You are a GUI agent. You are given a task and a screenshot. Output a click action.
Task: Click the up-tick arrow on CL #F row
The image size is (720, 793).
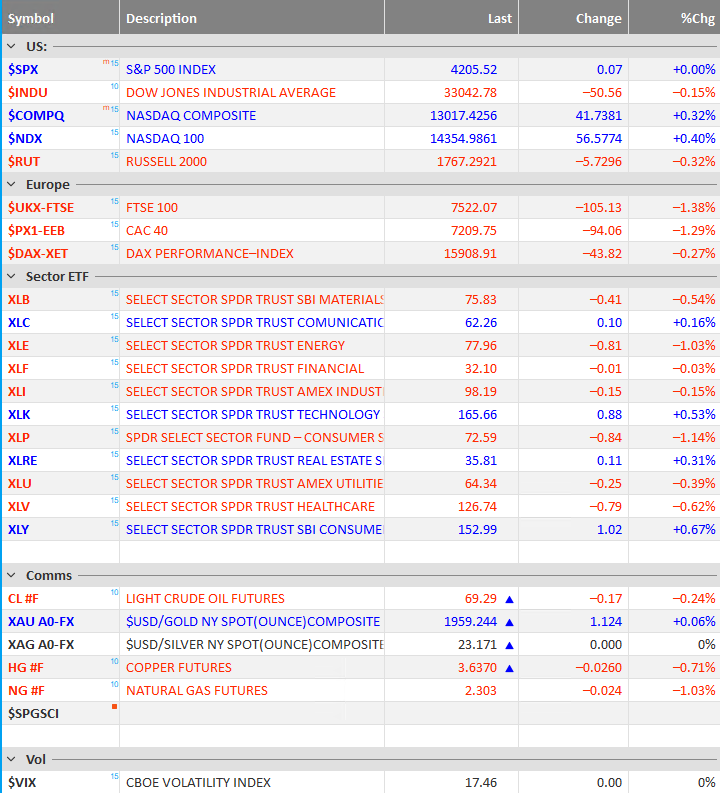tap(510, 599)
